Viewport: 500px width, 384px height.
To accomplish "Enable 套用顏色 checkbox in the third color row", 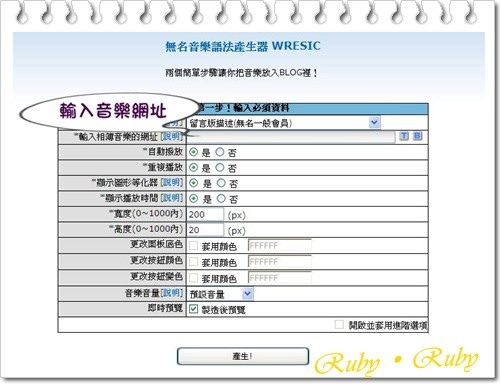I will (x=193, y=278).
